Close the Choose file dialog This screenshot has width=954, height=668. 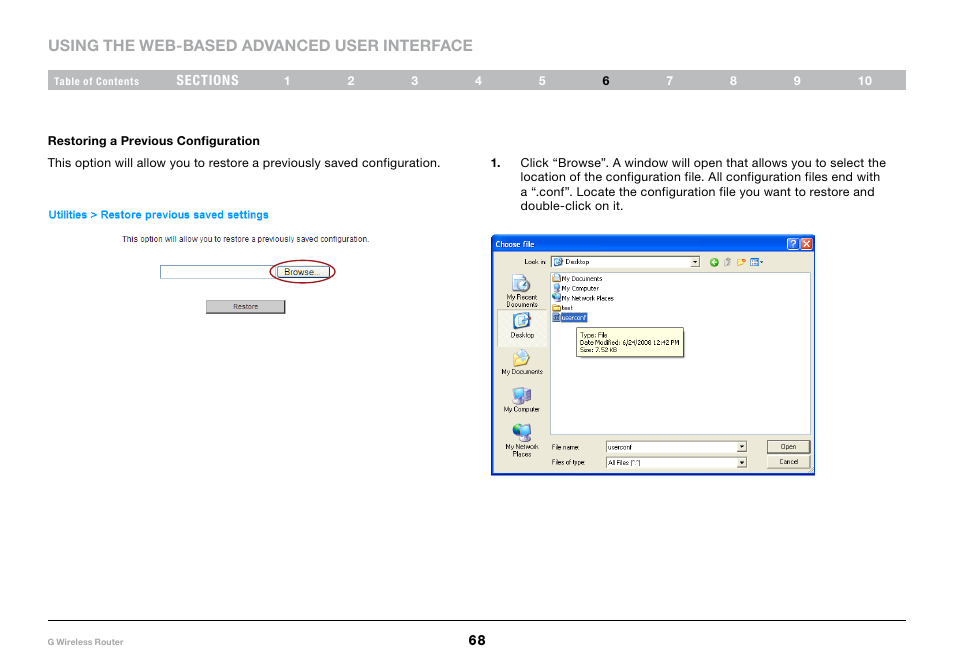806,244
